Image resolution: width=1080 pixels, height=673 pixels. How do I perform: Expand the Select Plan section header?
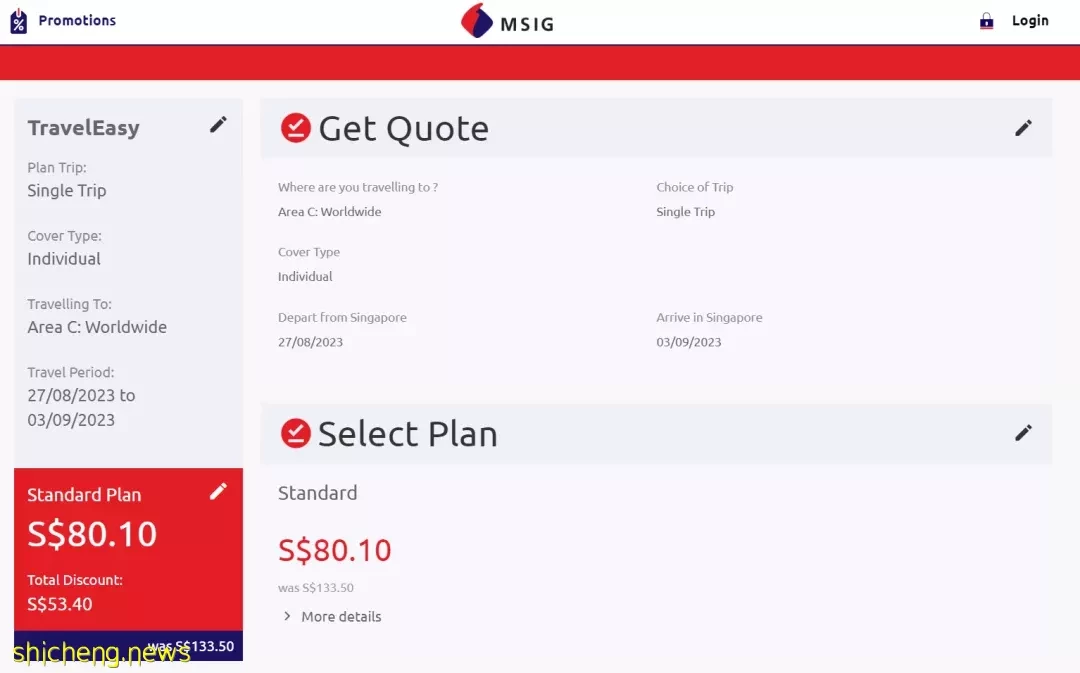[656, 433]
